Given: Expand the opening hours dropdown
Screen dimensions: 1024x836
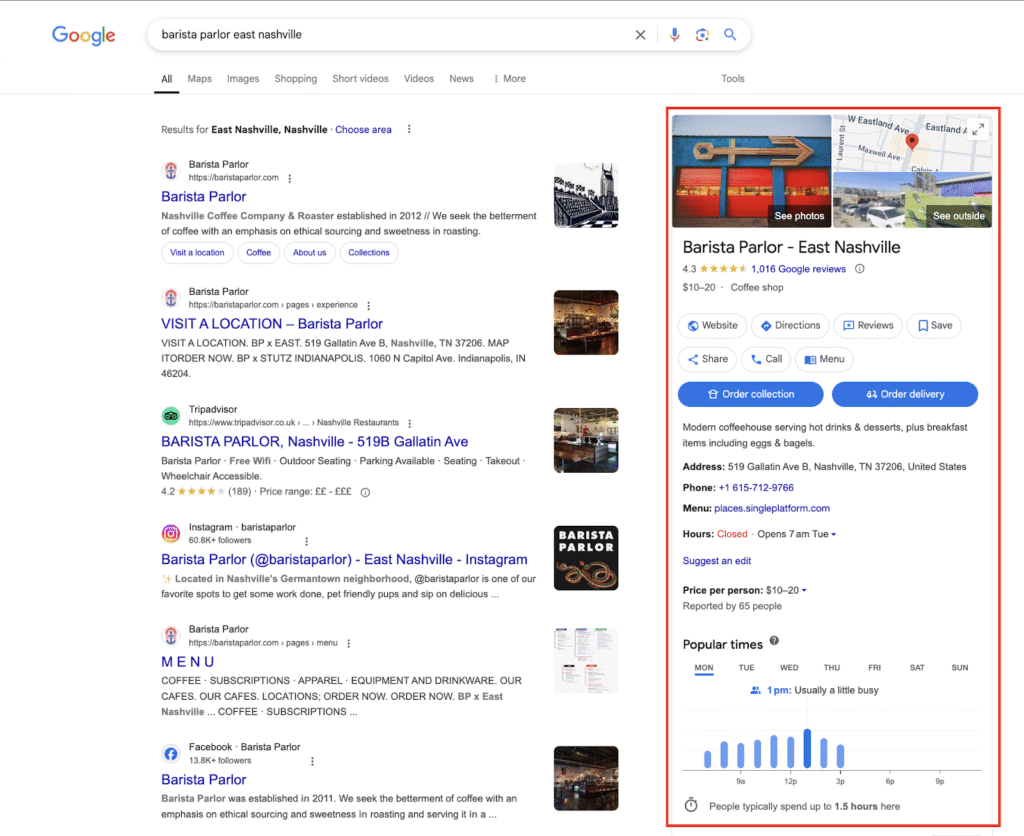Looking at the screenshot, I should tap(833, 534).
